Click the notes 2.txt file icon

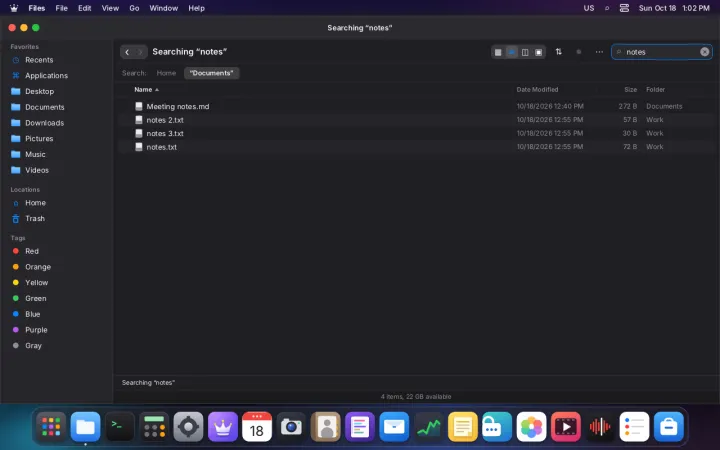point(139,120)
